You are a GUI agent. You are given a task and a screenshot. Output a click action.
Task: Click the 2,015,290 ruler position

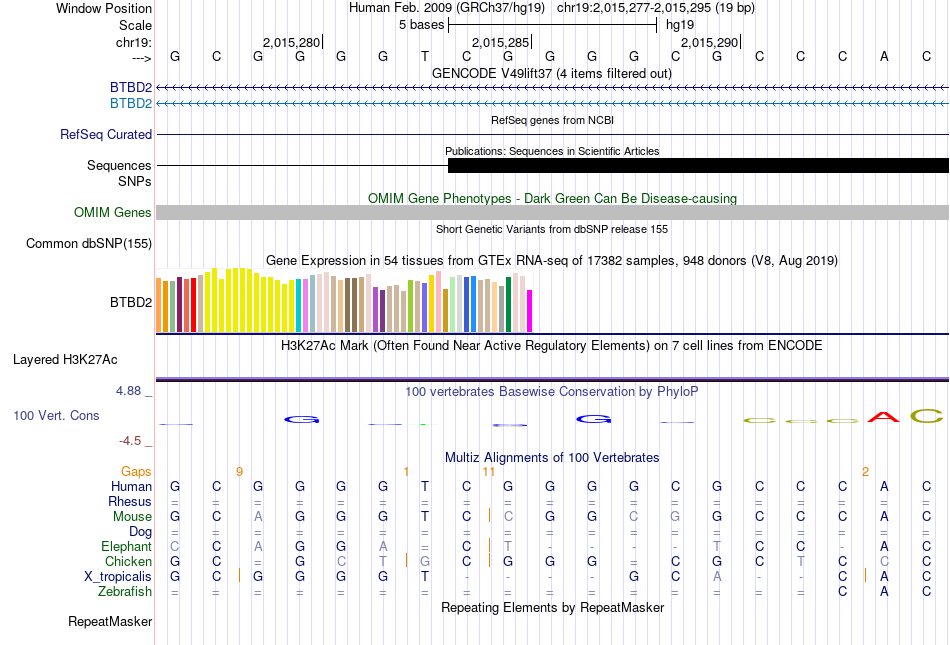(x=709, y=42)
